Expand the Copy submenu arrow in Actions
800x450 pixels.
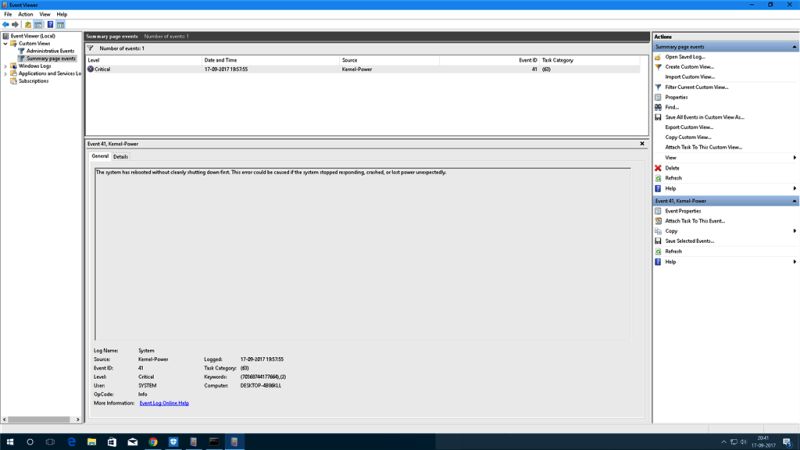click(x=794, y=231)
